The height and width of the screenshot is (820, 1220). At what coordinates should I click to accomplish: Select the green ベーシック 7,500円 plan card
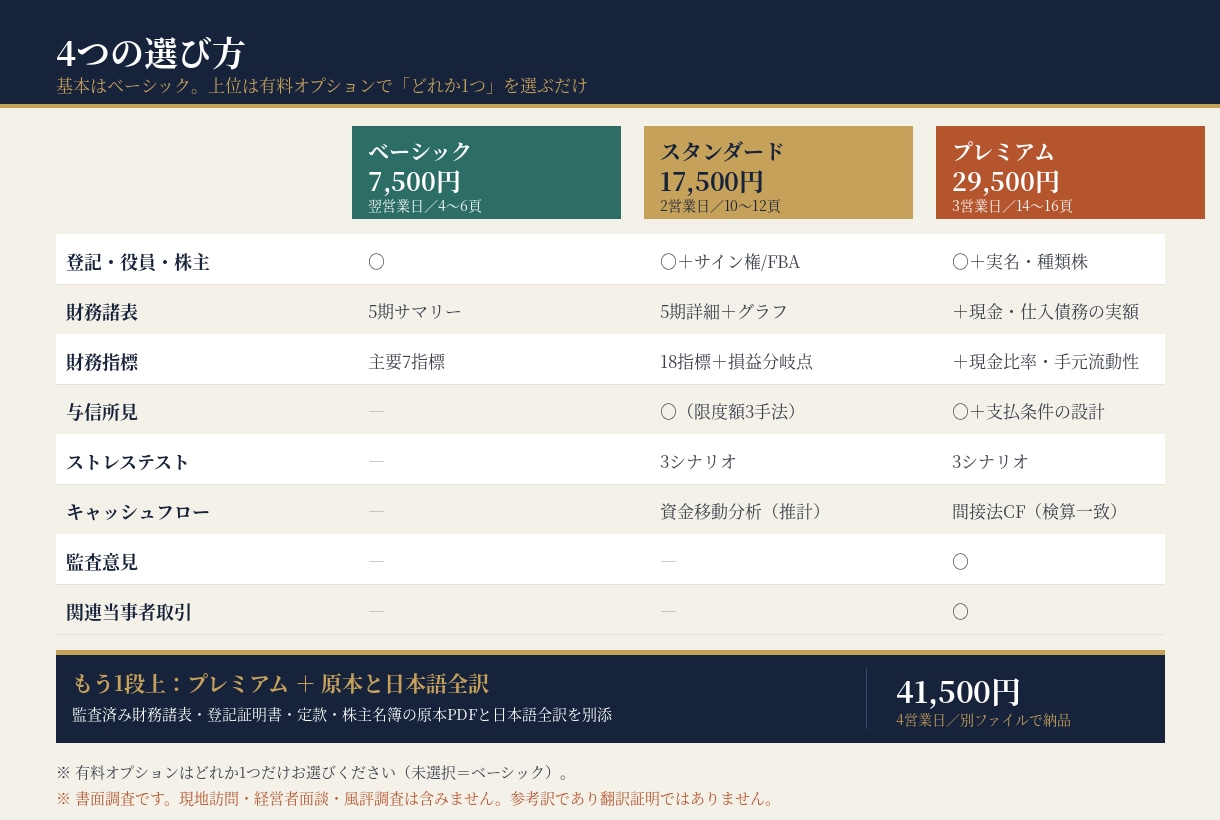[x=486, y=172]
